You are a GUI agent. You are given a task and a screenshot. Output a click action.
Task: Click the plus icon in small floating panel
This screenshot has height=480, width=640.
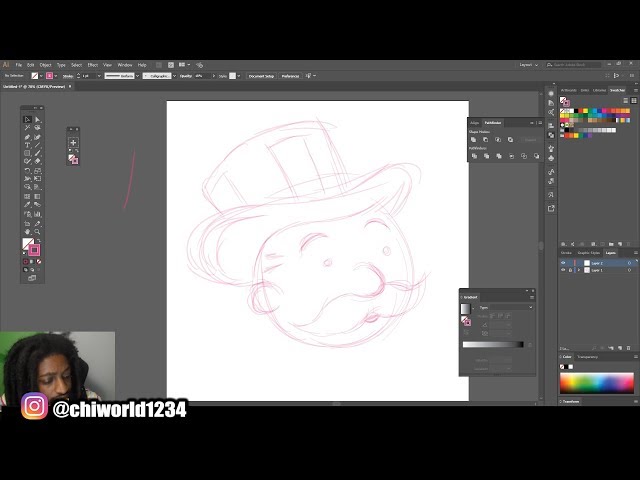click(x=73, y=142)
